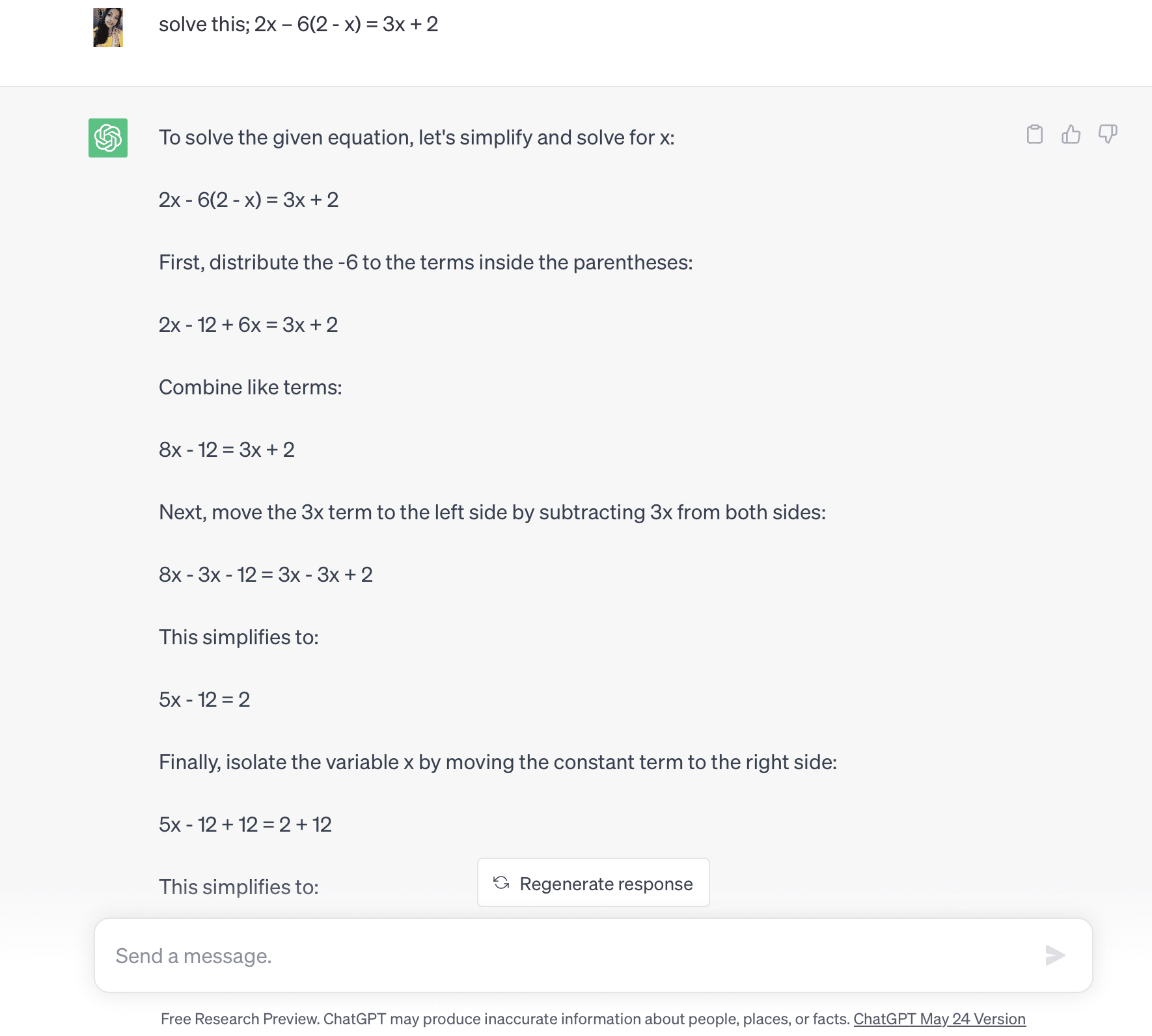The image size is (1152, 1036).
Task: Click the user profile picture
Action: [108, 27]
